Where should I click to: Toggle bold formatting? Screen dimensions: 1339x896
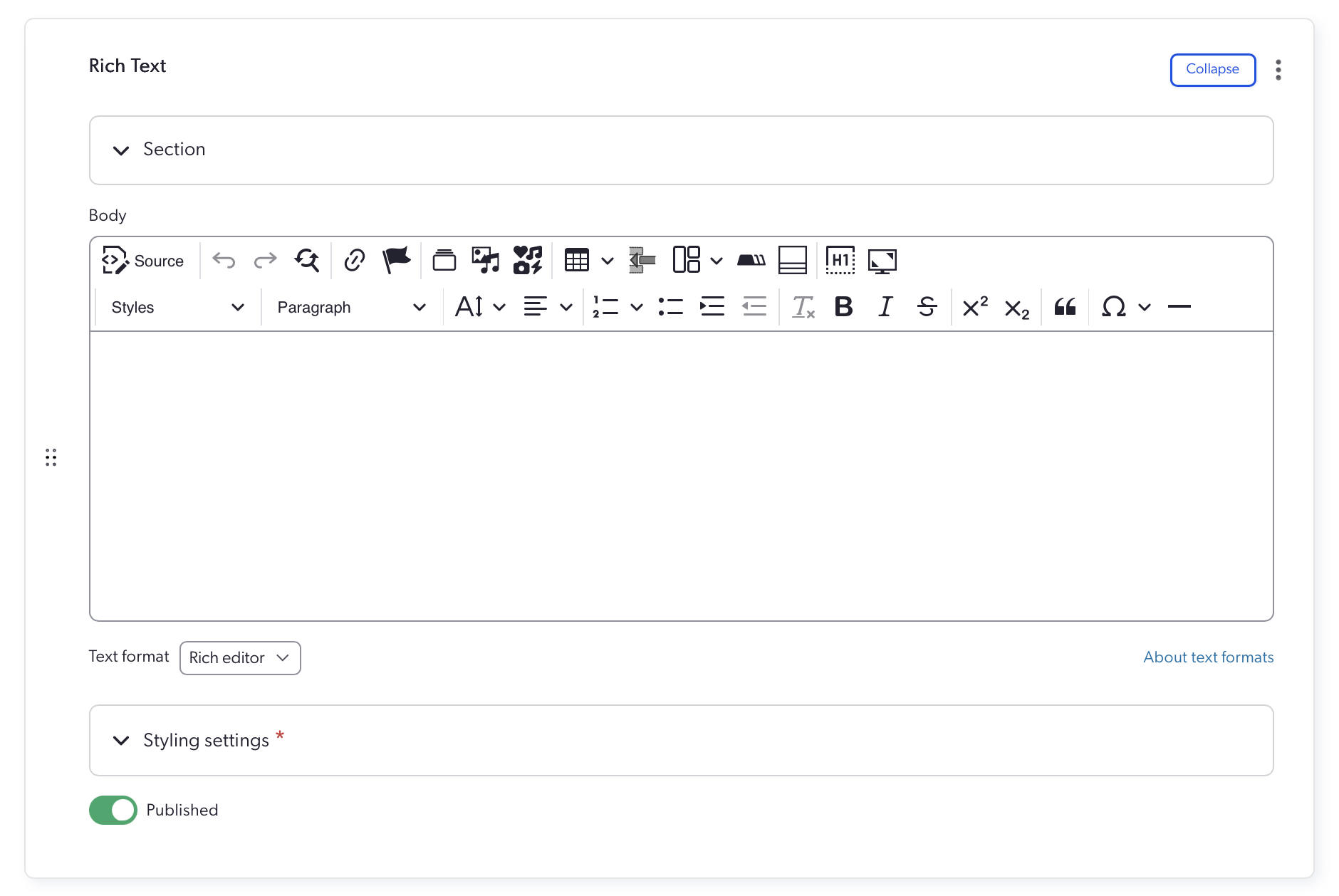tap(844, 308)
